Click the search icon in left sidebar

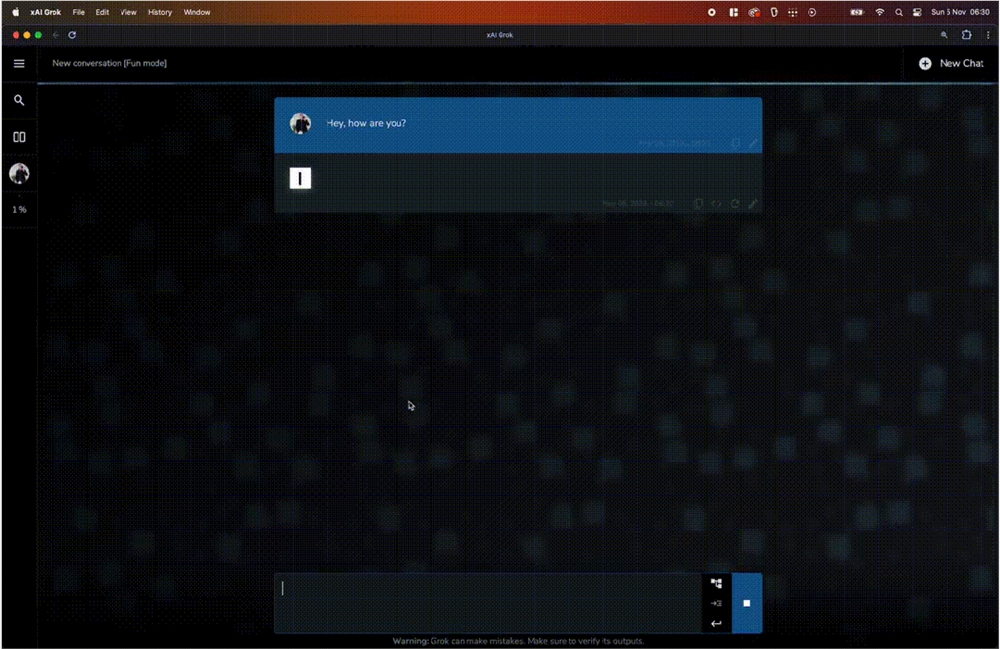point(19,100)
